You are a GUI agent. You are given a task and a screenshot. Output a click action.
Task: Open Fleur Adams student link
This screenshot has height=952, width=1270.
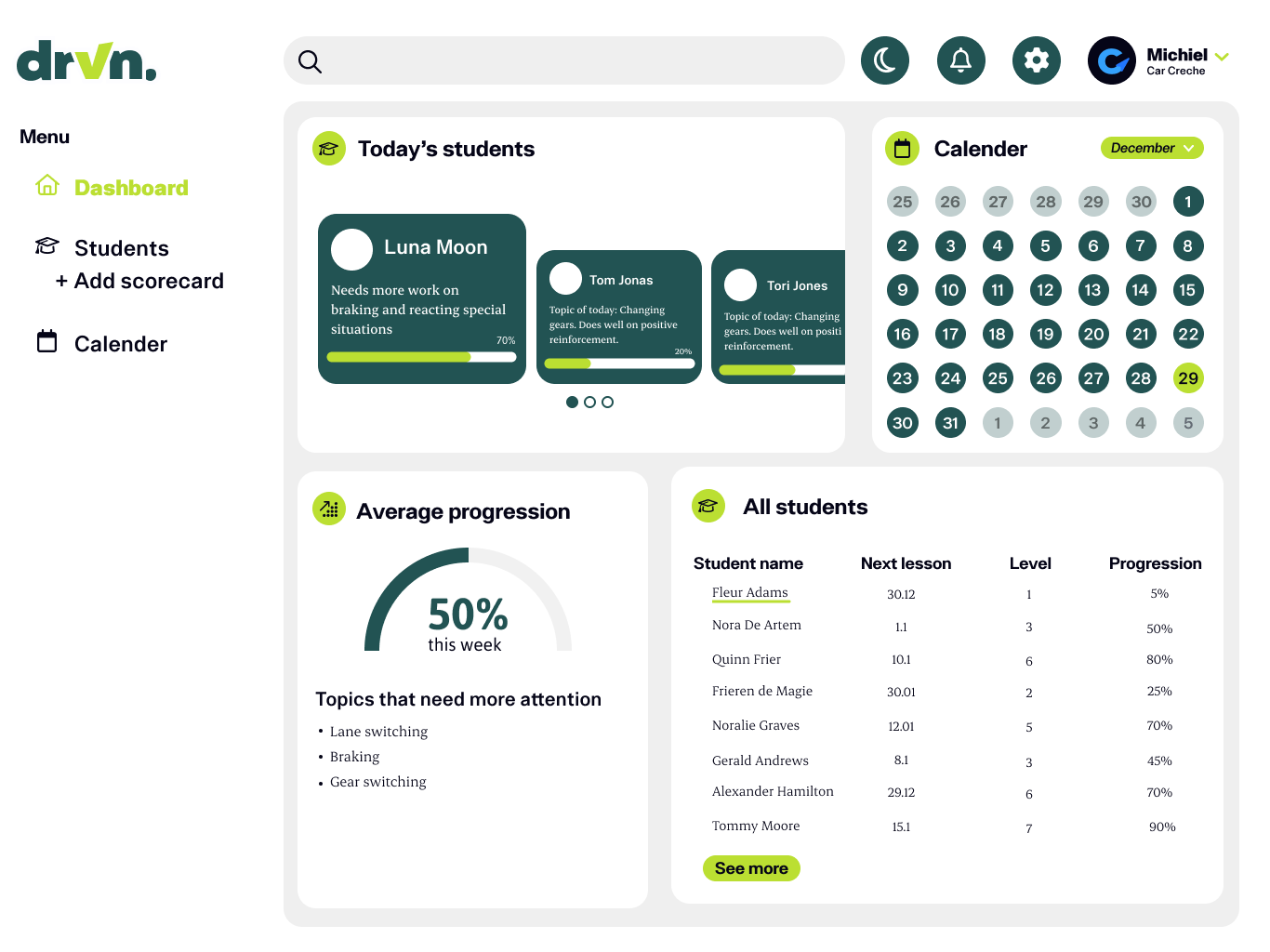749,593
